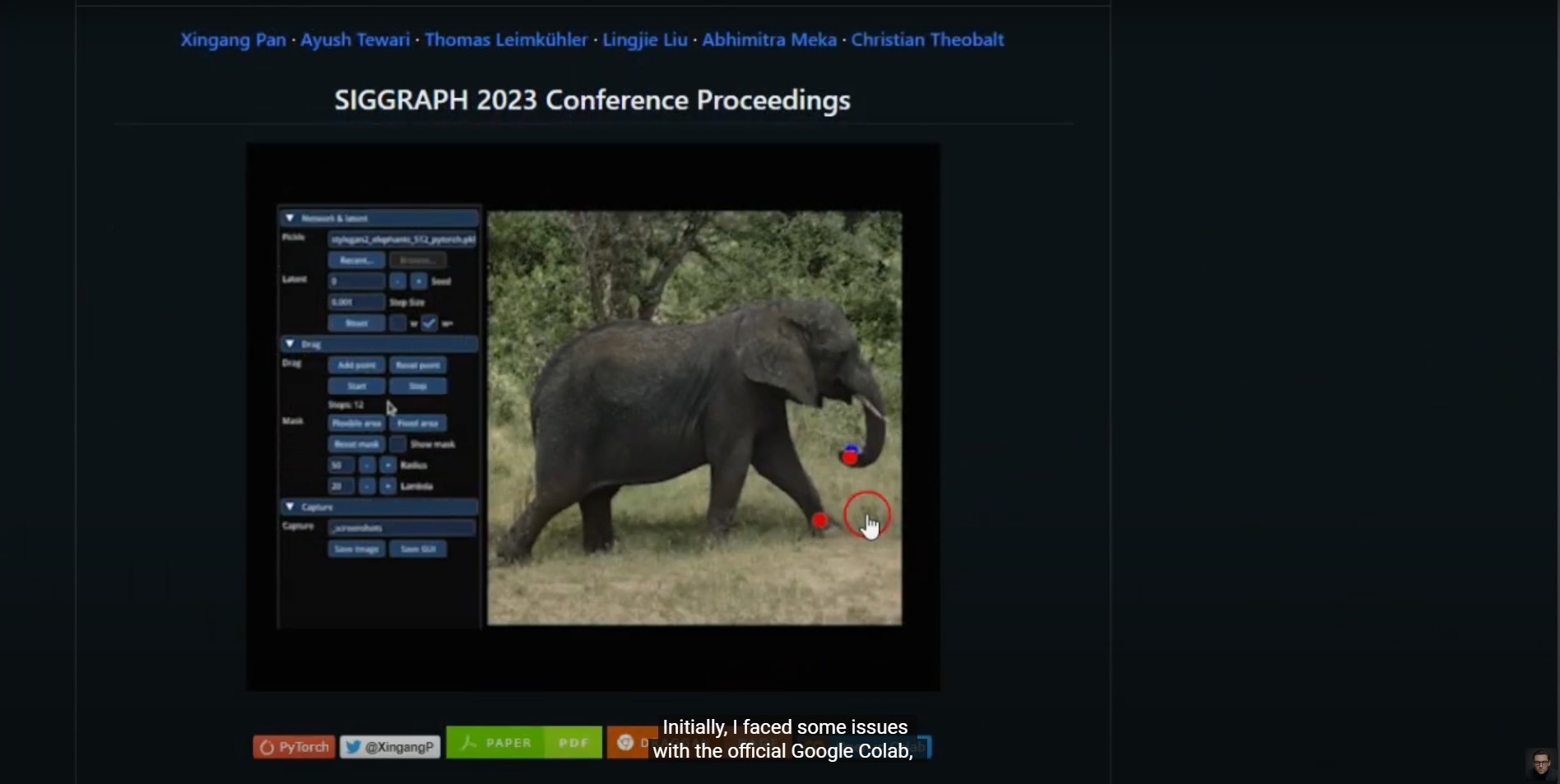Collapse the Drag section triangle
Viewport: 1560px width, 784px height.
[x=290, y=344]
